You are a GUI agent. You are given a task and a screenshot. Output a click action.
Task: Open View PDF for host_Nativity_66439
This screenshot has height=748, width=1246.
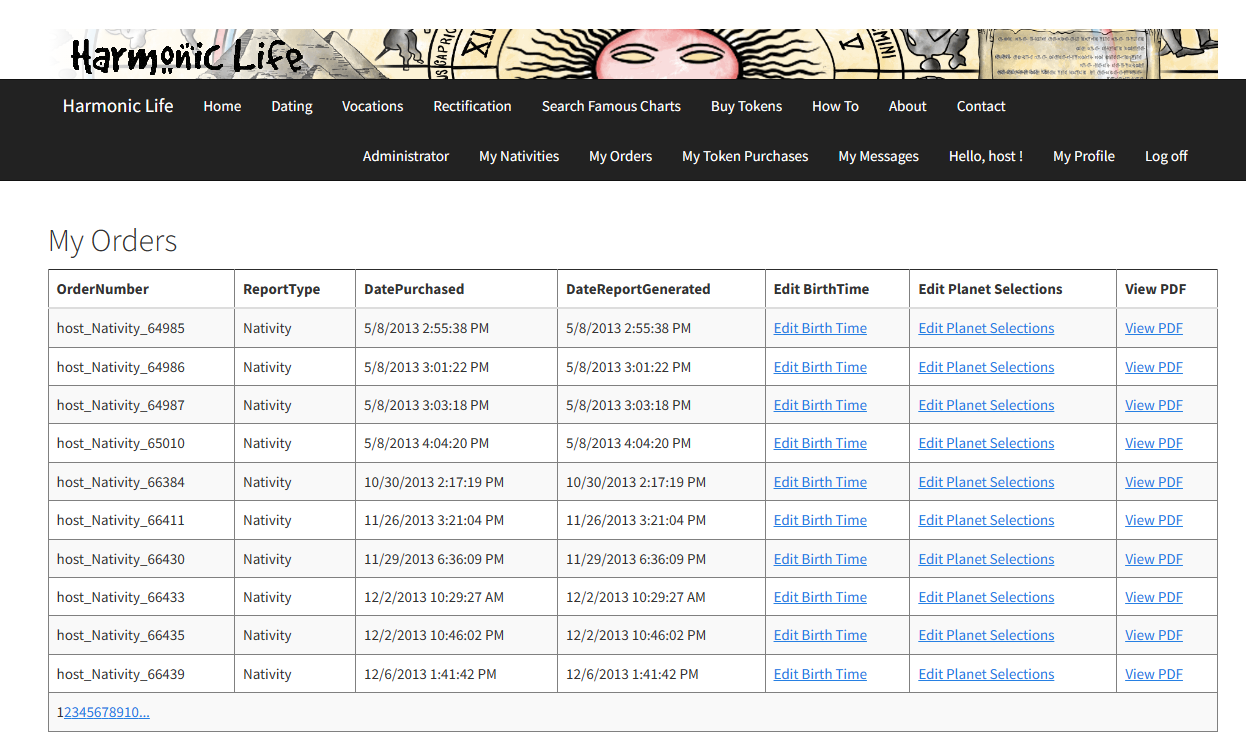pyautogui.click(x=1153, y=674)
